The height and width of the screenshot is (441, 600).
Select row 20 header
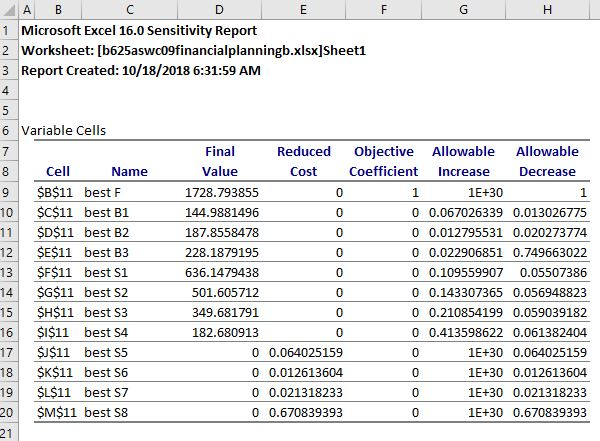pos(9,412)
